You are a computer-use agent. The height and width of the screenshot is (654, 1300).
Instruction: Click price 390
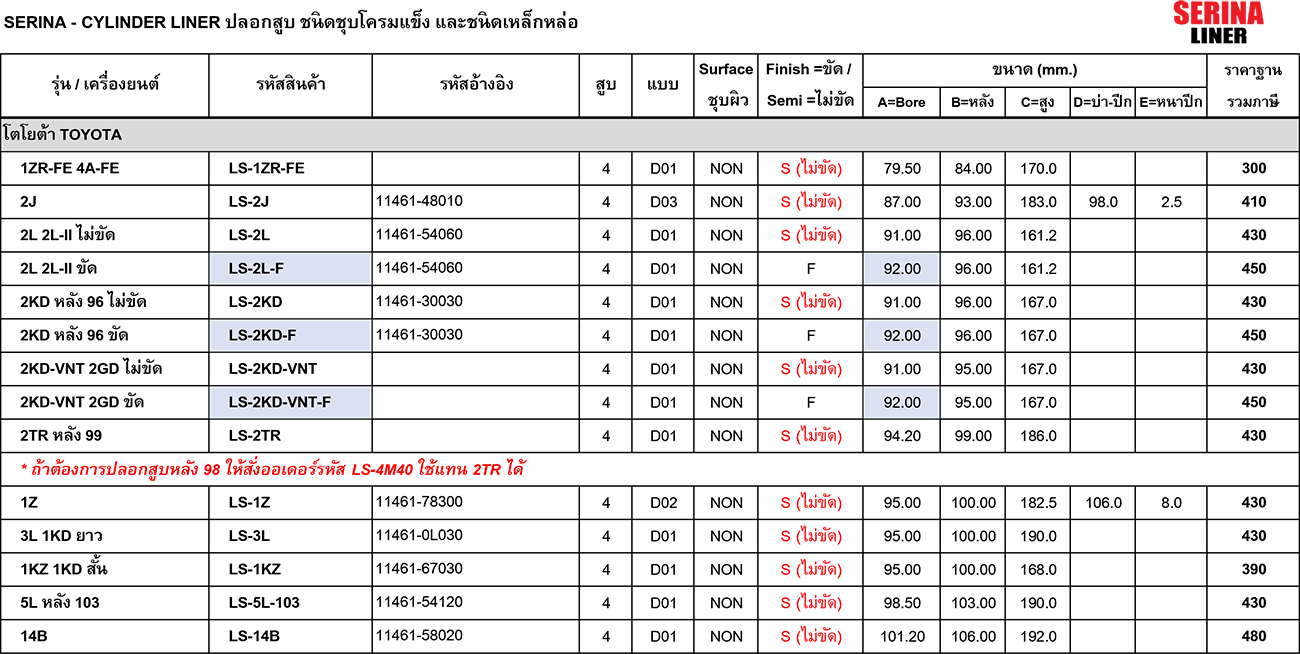pos(1253,570)
